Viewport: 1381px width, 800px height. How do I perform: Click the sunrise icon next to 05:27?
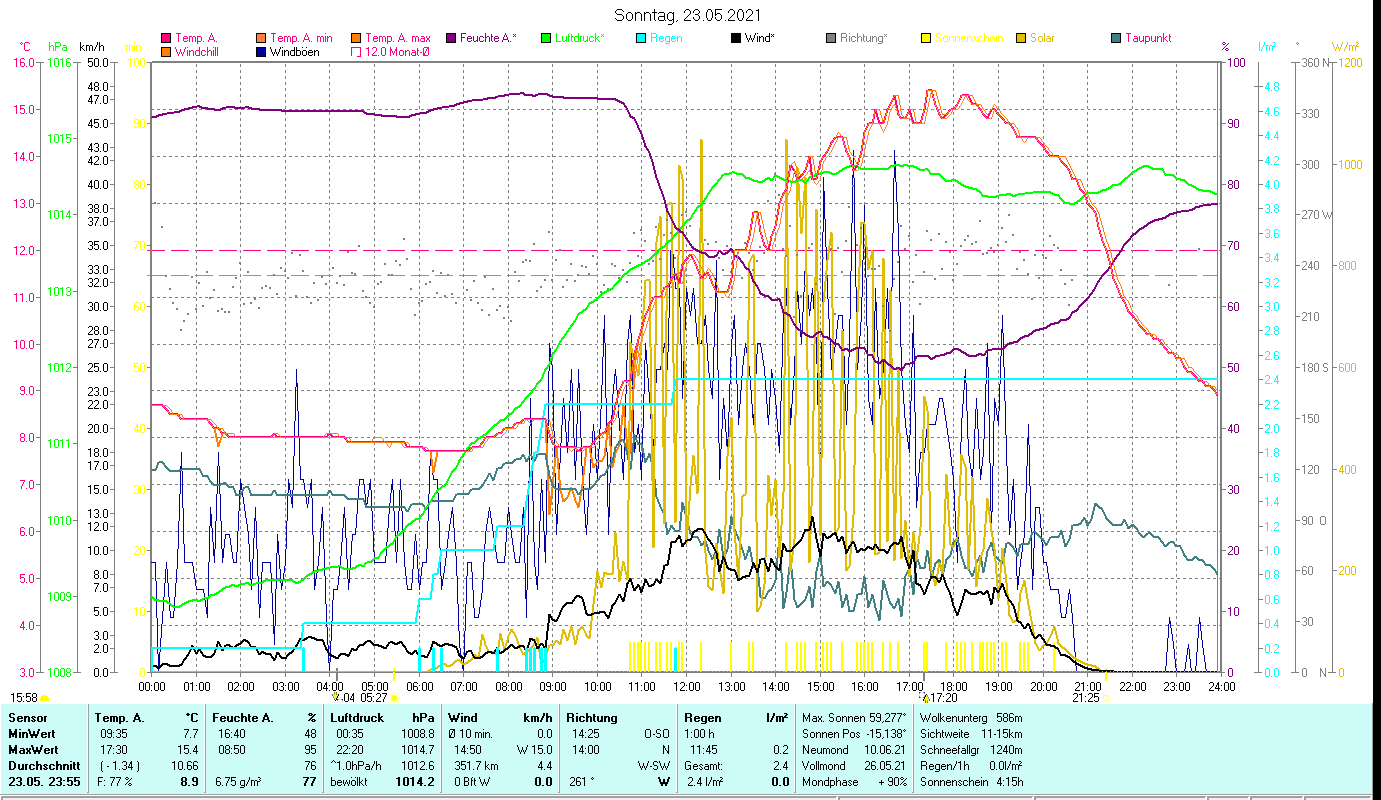tap(394, 698)
